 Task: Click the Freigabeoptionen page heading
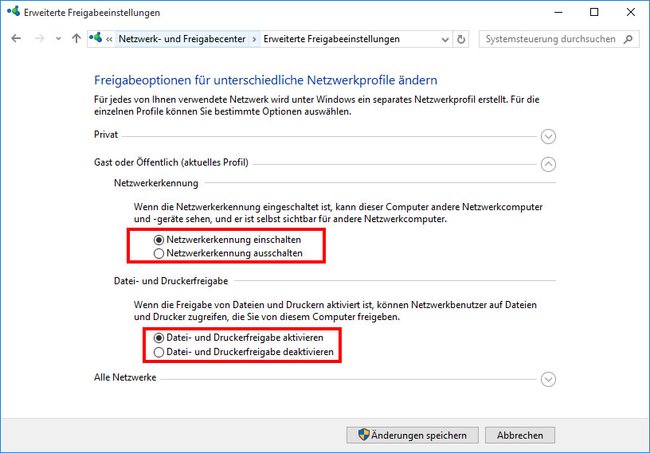(x=266, y=80)
